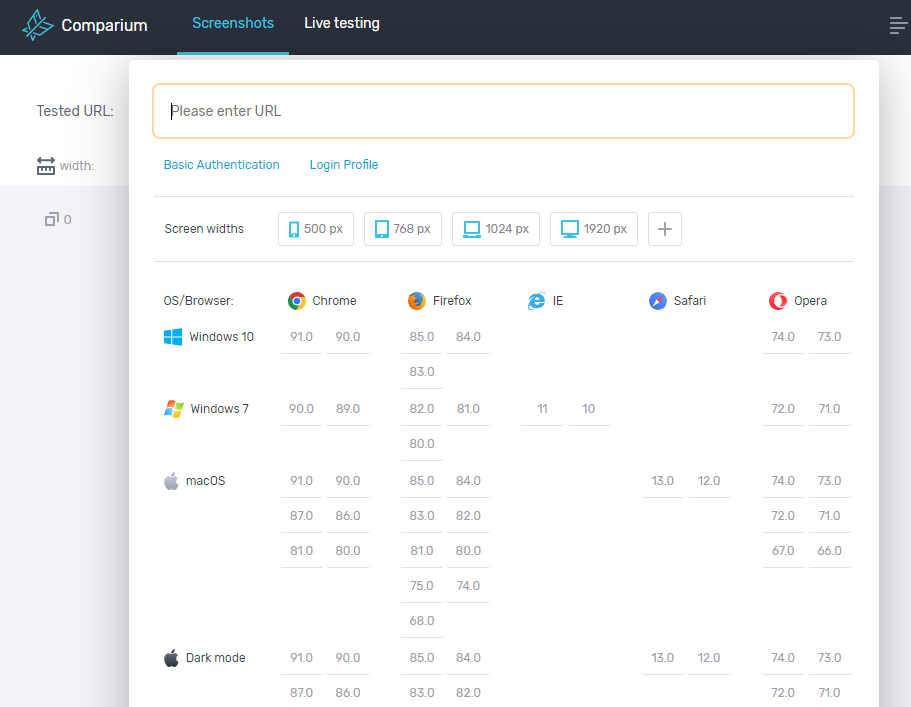
Task: Toggle Opera 72.0 on Windows 7
Action: coord(783,409)
